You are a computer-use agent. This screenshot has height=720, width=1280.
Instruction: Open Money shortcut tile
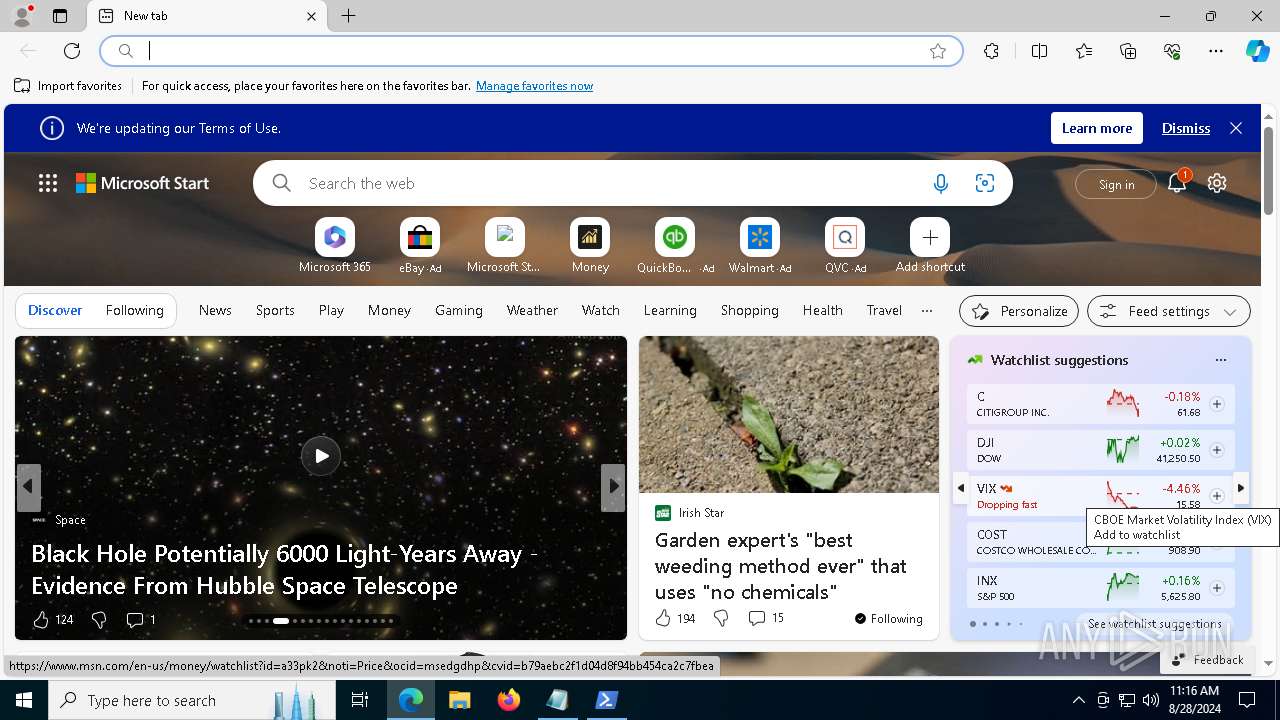[x=590, y=246]
